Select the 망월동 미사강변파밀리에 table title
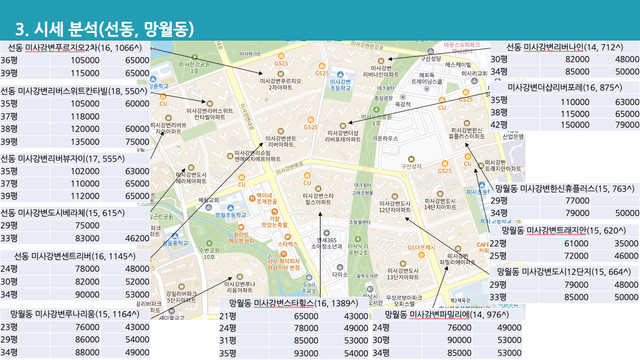Image resolution: width=640 pixels, height=360 pixels. 447,315
